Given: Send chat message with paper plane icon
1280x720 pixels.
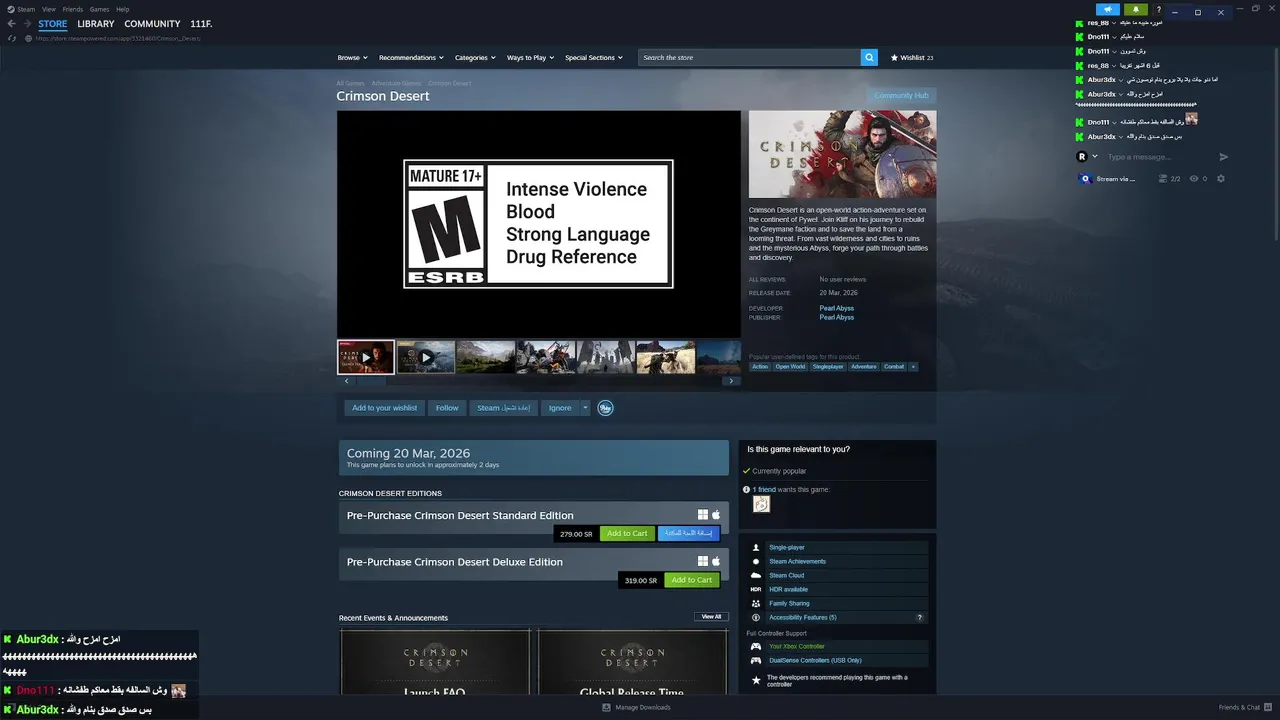Looking at the screenshot, I should pyautogui.click(x=1223, y=157).
